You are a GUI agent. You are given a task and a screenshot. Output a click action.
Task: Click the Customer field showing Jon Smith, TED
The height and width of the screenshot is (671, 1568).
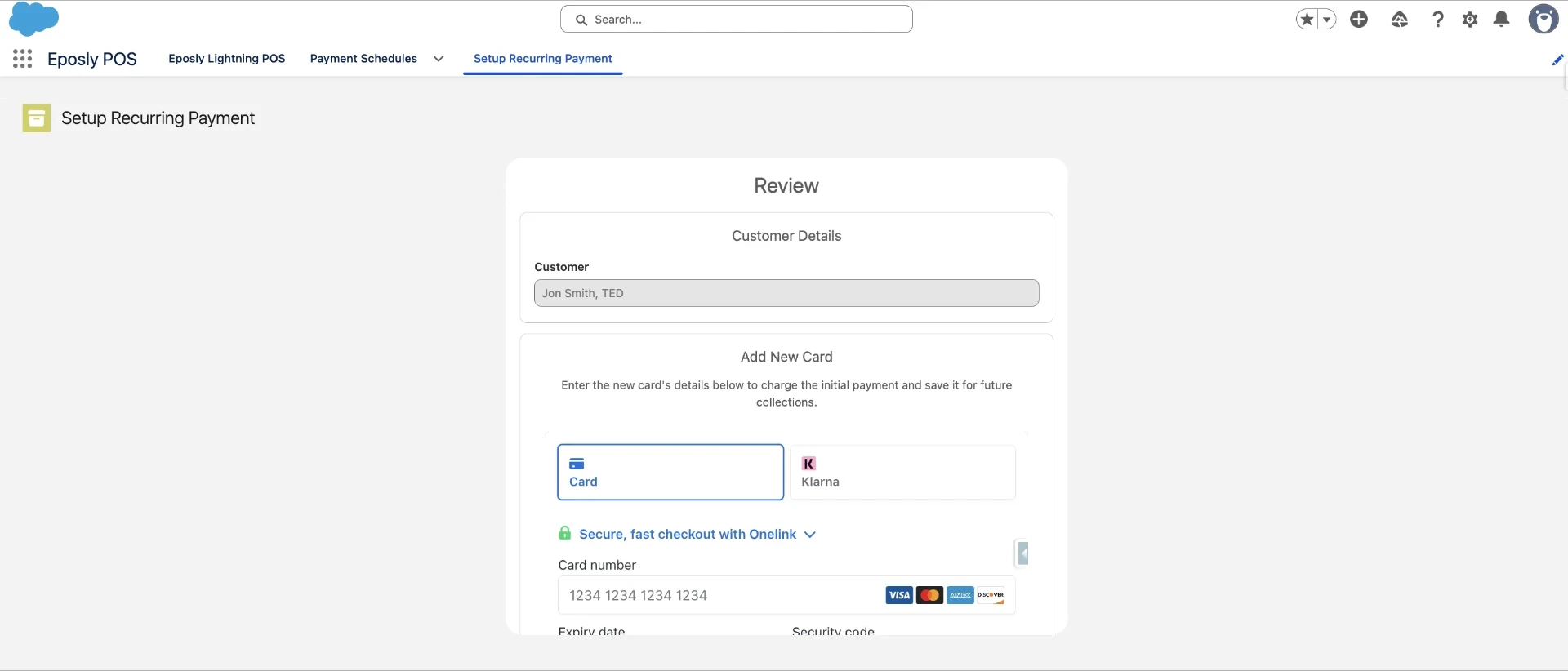[786, 293]
